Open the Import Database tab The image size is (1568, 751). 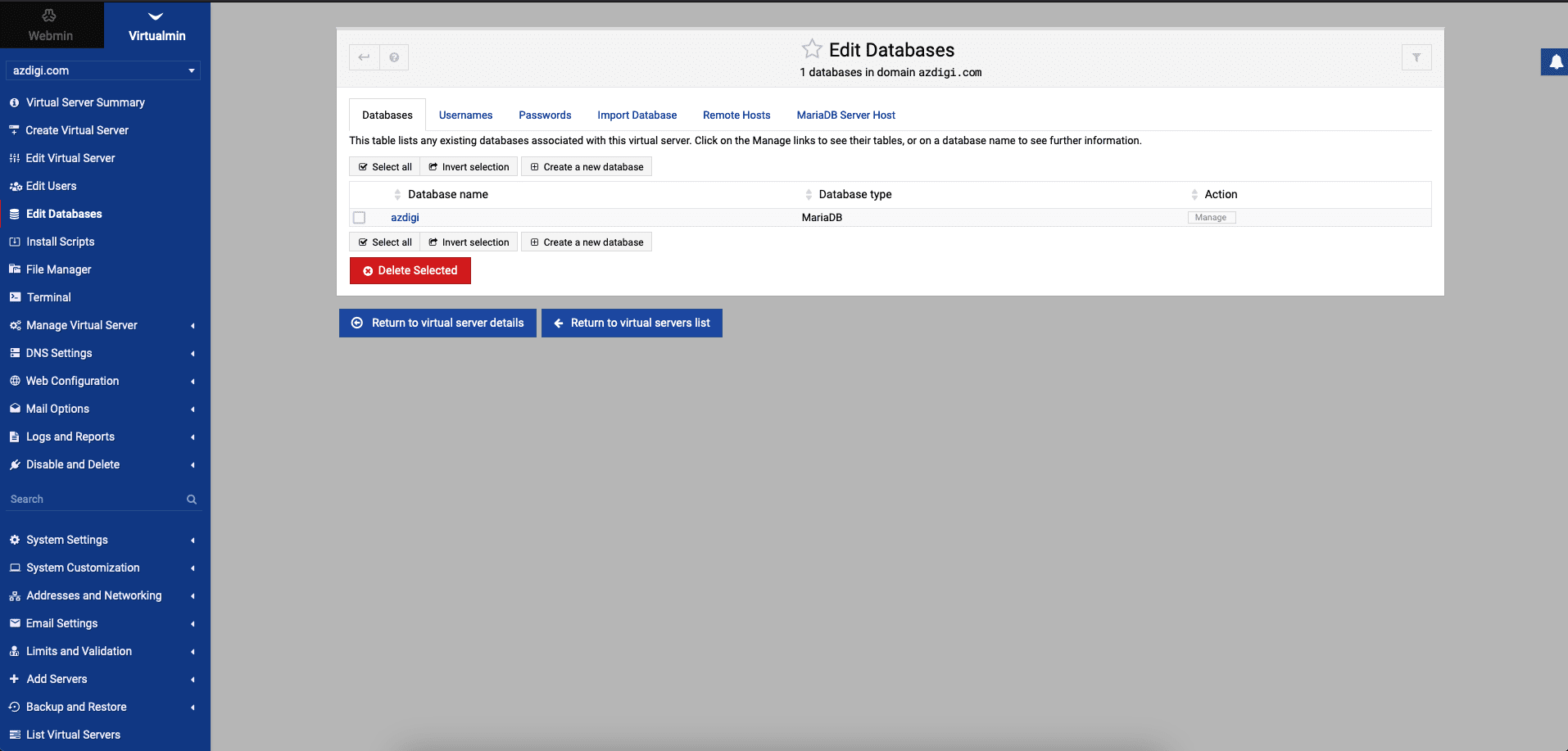click(637, 115)
